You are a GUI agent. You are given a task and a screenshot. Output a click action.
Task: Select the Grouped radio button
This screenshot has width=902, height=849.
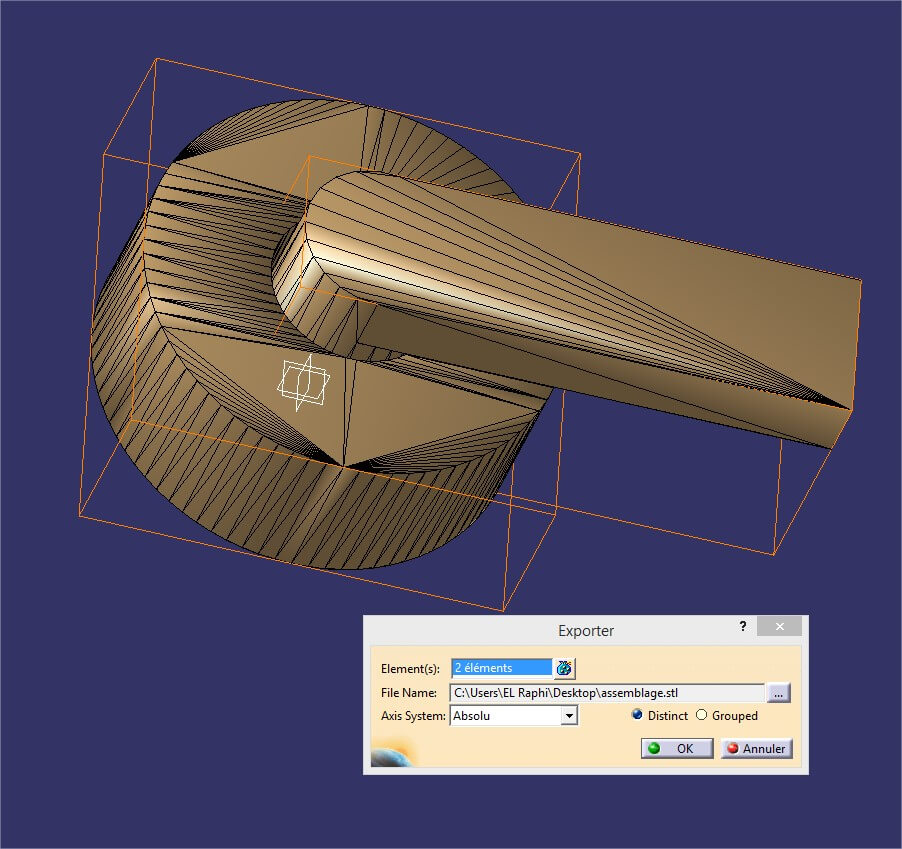click(x=701, y=716)
